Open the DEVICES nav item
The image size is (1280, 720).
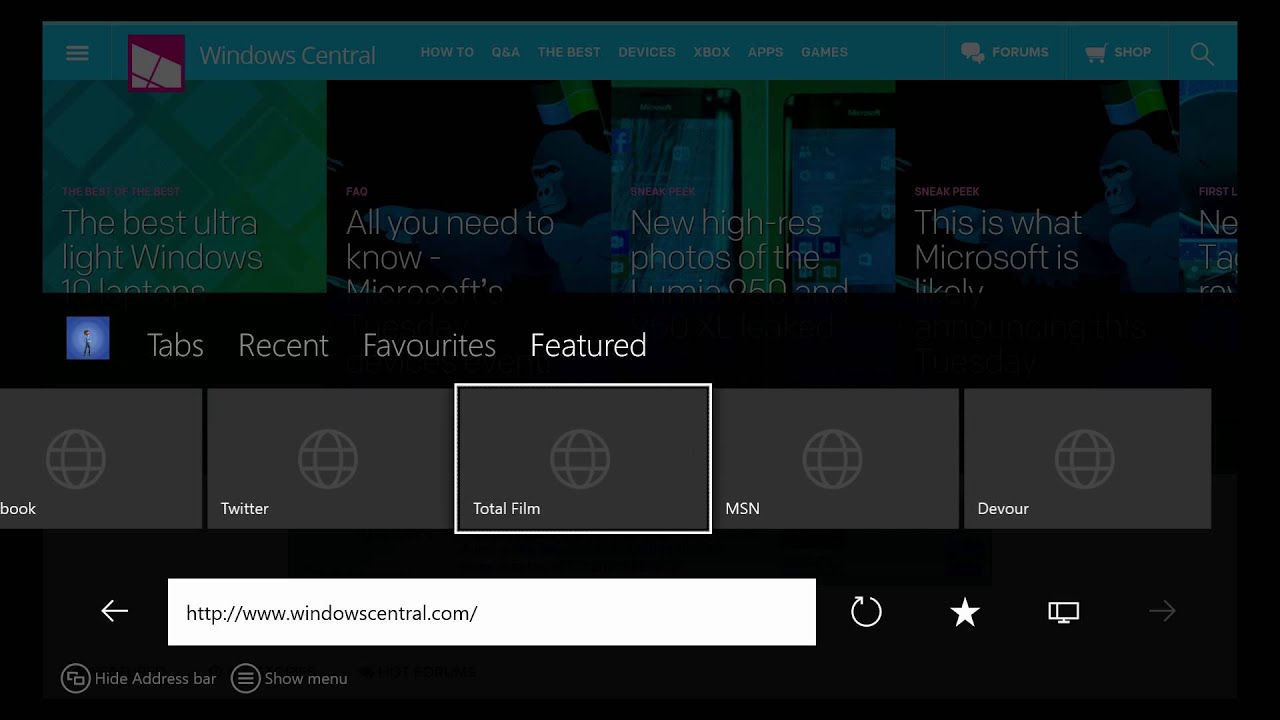coord(647,52)
